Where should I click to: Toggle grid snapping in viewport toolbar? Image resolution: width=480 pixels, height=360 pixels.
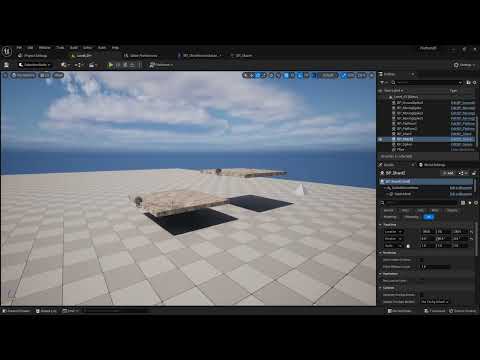tap(286, 76)
